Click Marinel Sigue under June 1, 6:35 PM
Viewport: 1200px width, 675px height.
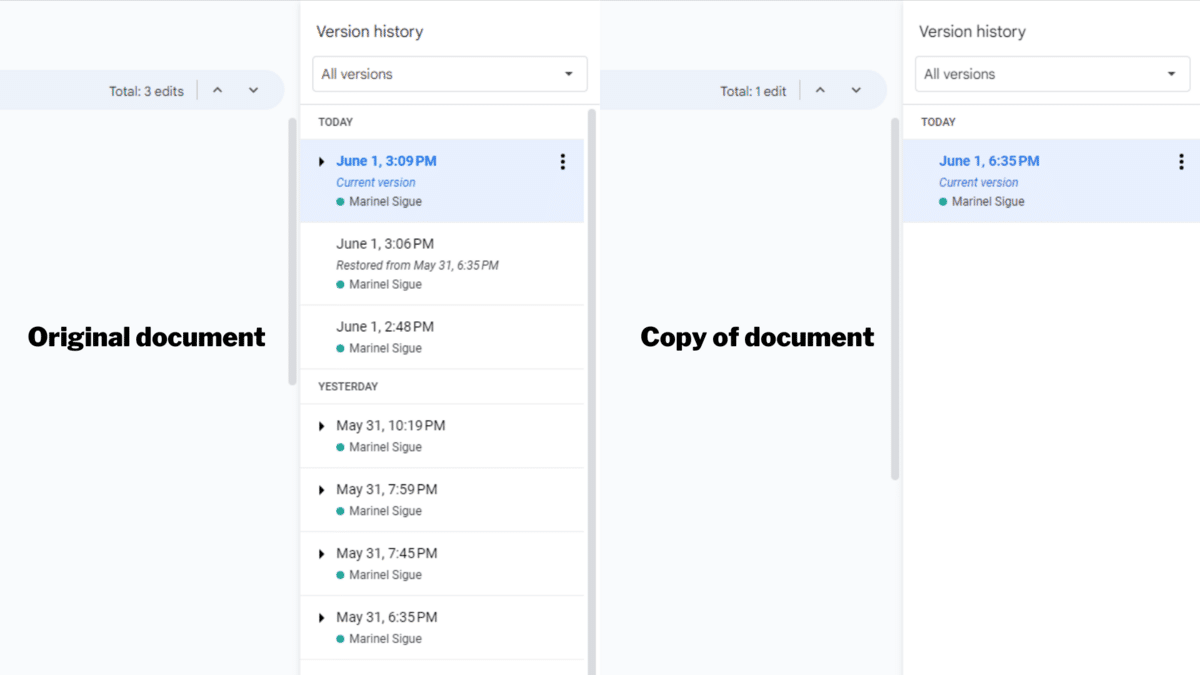click(x=988, y=201)
